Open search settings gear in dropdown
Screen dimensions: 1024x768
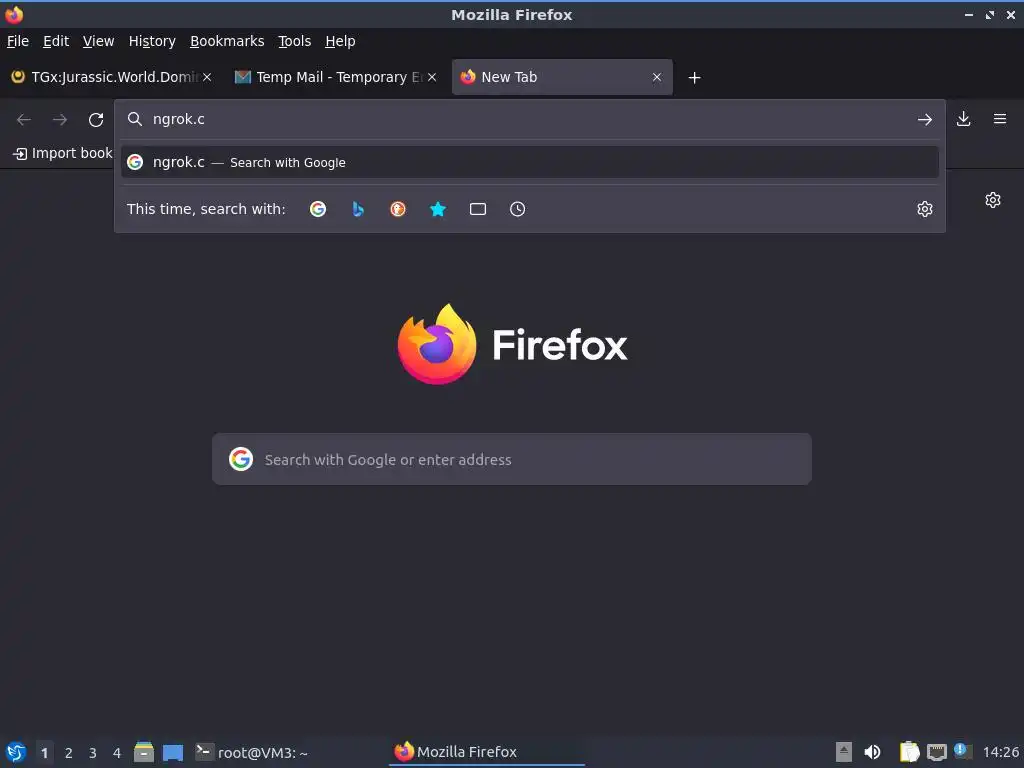[x=925, y=209]
